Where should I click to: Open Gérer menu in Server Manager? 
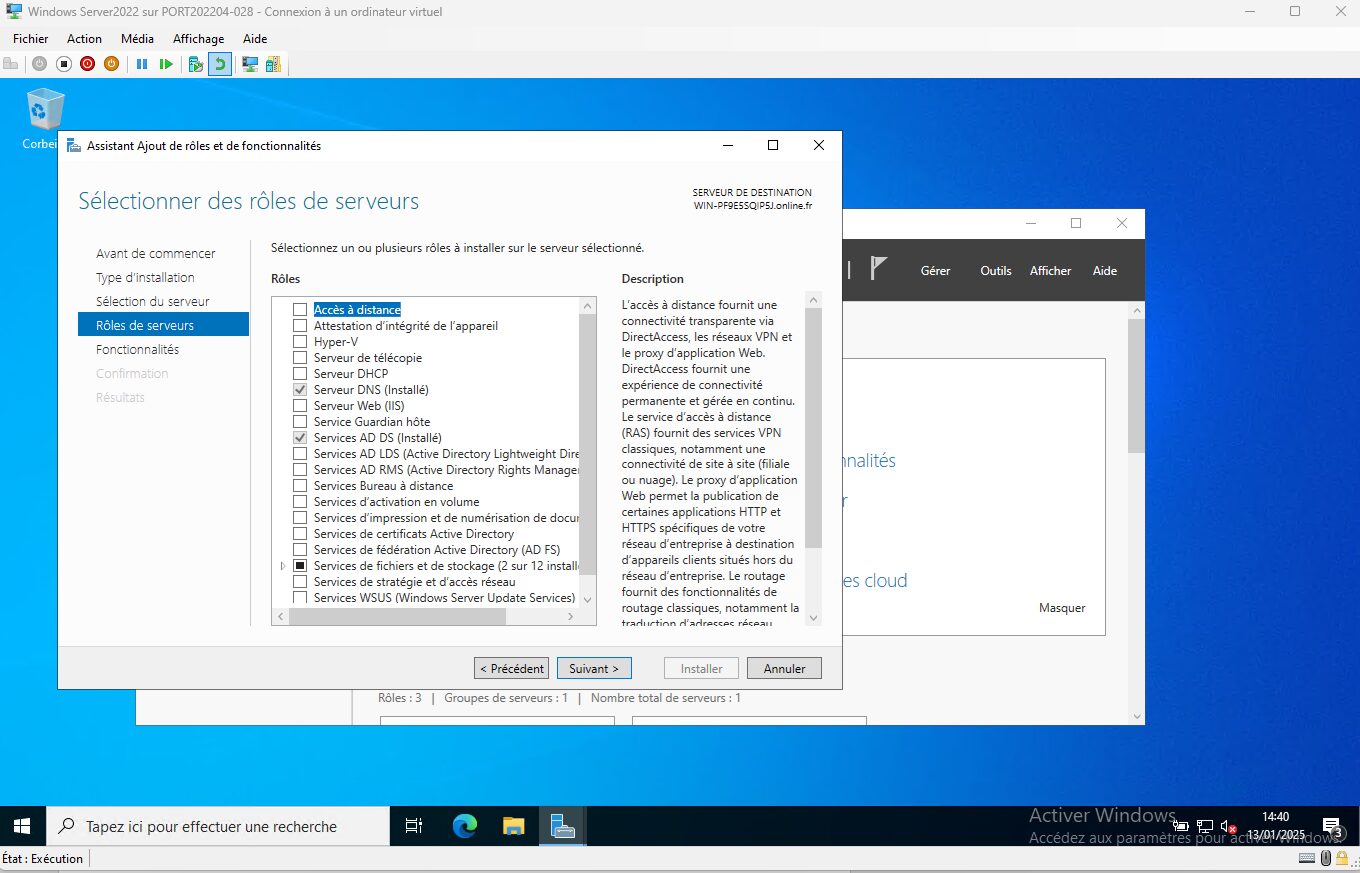click(x=935, y=271)
